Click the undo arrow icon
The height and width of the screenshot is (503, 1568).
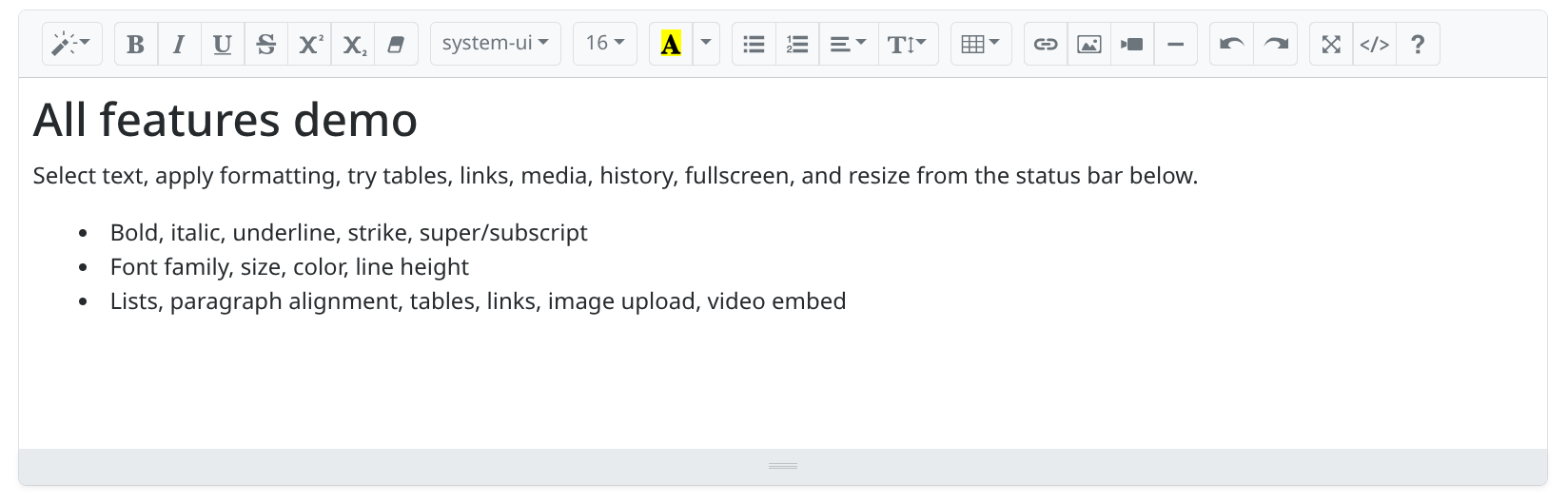click(1231, 44)
